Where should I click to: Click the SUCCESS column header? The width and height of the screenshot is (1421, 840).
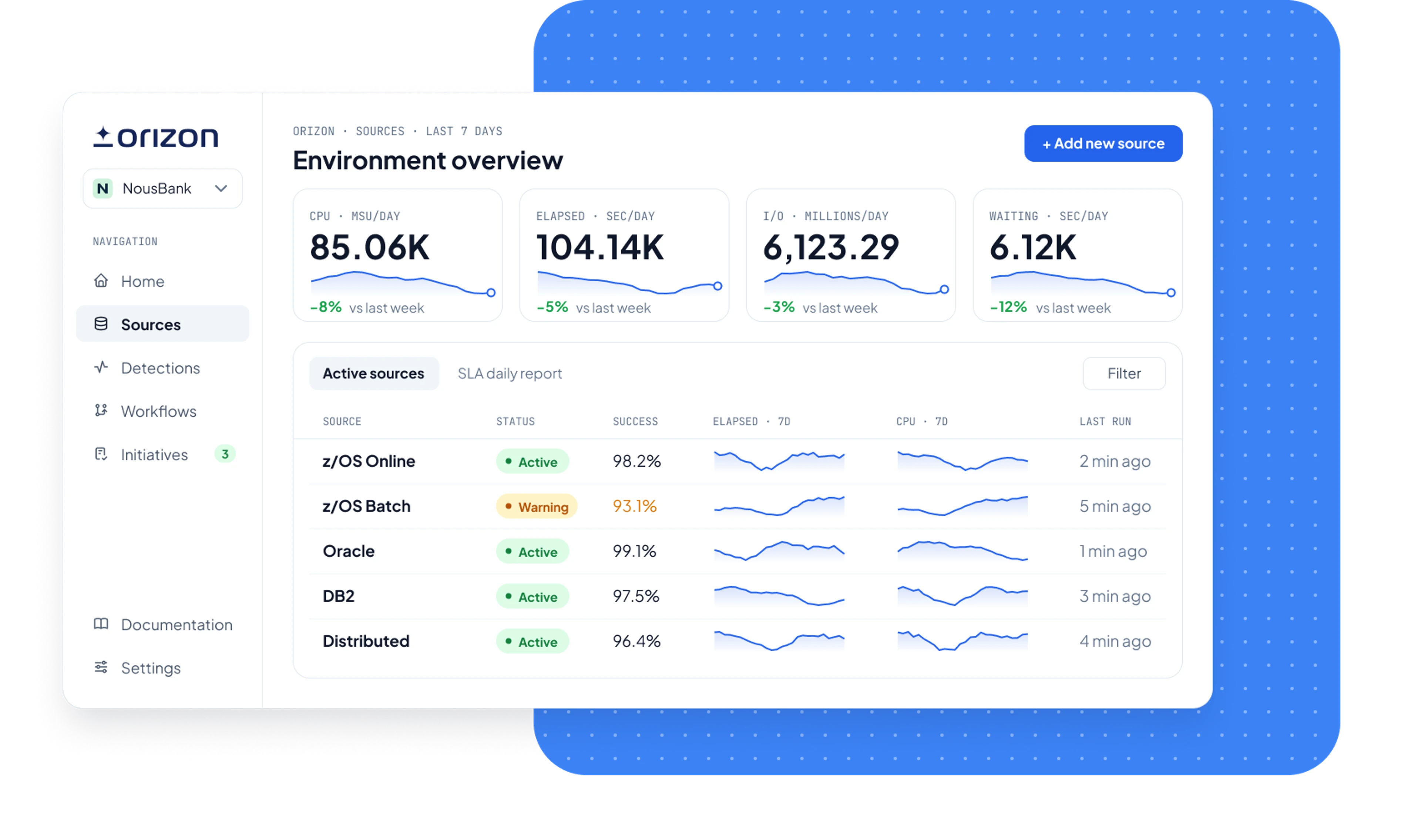click(635, 422)
